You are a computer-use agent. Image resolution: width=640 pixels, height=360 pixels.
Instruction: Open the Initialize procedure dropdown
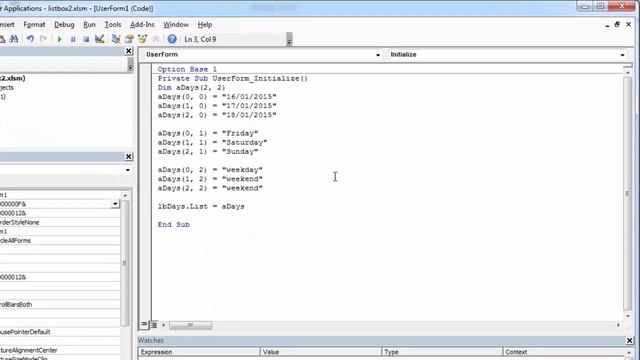click(x=622, y=55)
